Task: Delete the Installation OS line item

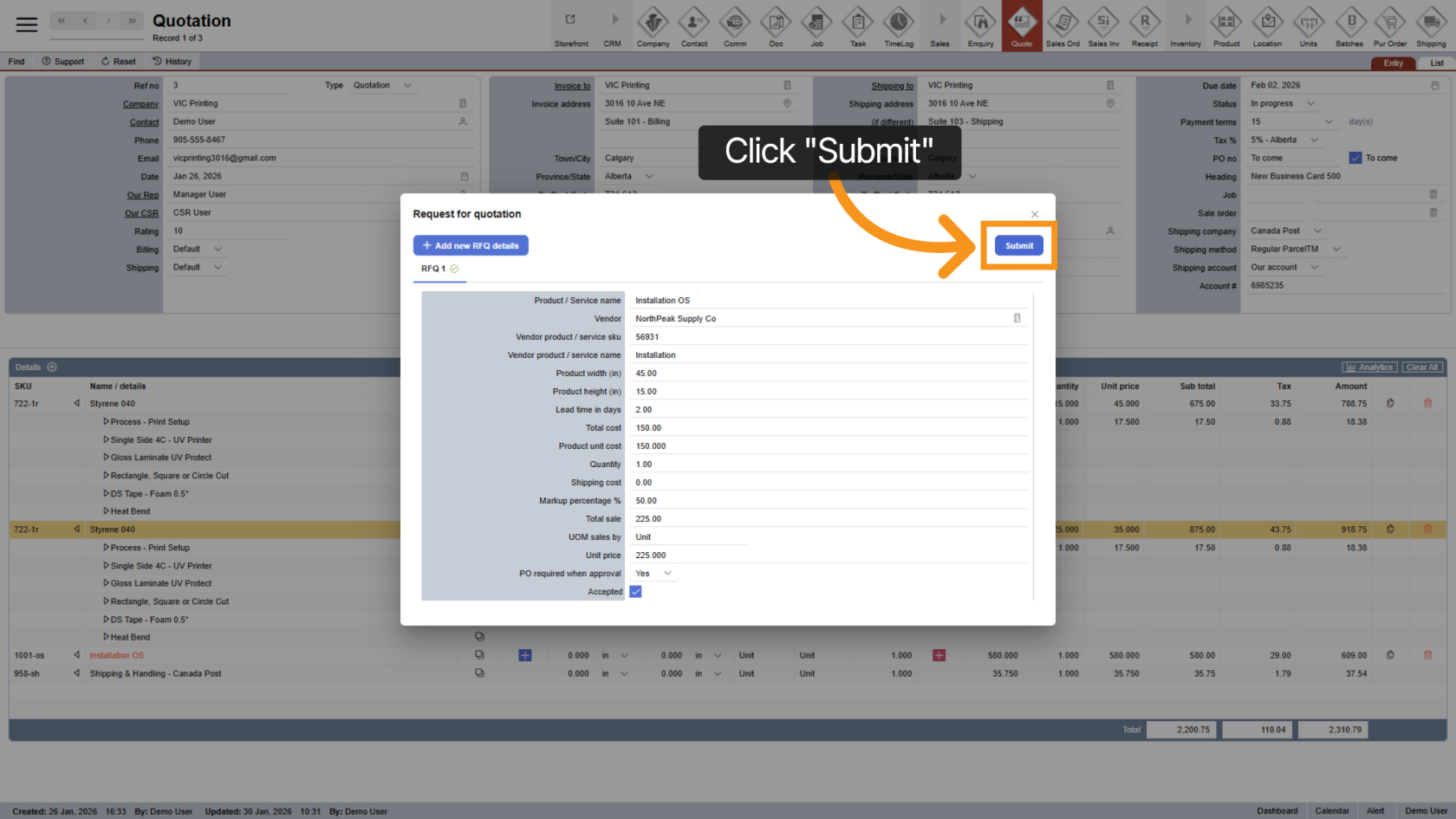Action: (1427, 655)
